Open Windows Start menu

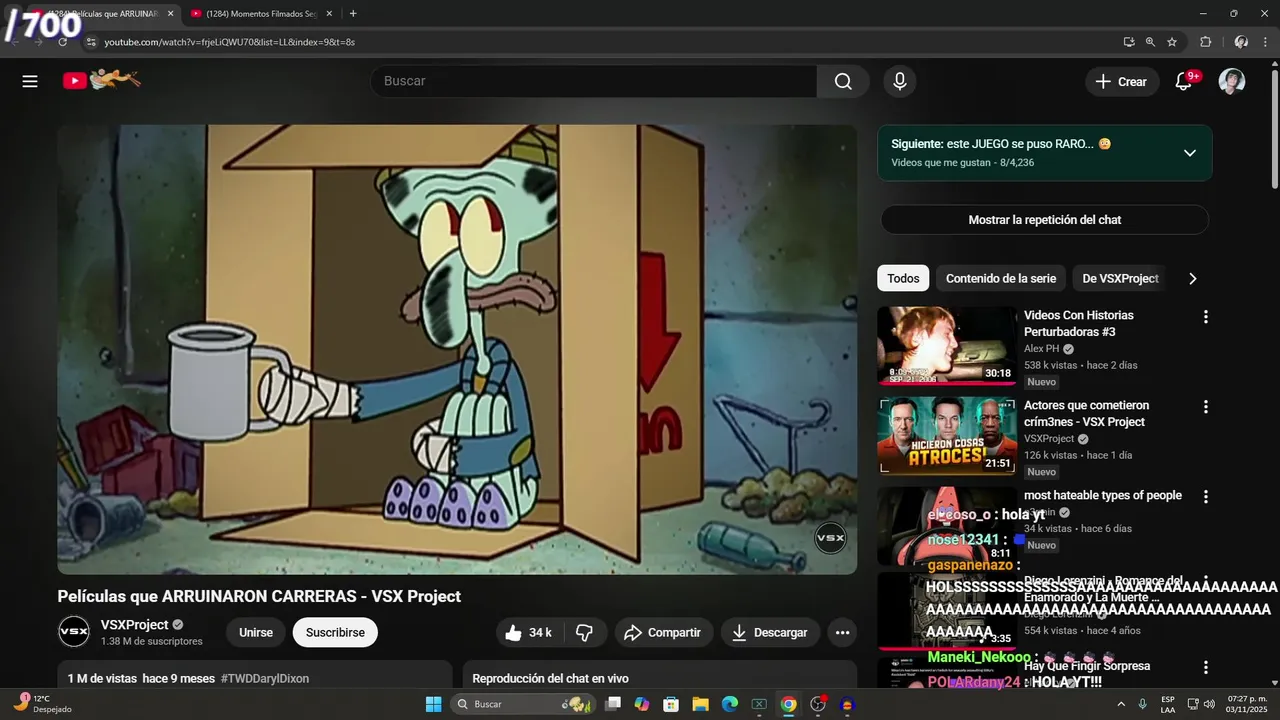(x=433, y=704)
